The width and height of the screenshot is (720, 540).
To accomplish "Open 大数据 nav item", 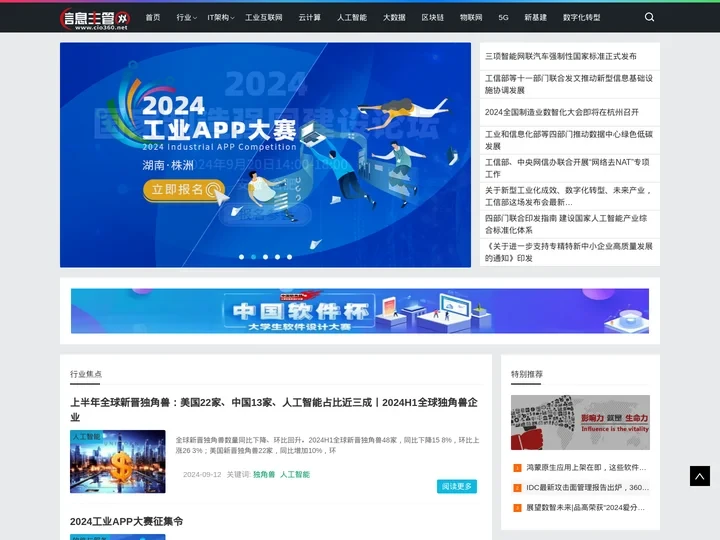I will pos(394,17).
